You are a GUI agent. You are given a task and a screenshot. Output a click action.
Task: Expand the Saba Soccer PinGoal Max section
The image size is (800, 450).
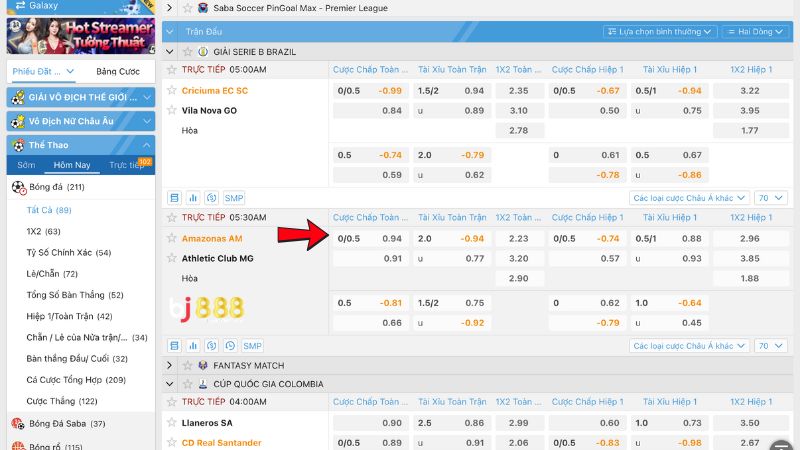(170, 8)
